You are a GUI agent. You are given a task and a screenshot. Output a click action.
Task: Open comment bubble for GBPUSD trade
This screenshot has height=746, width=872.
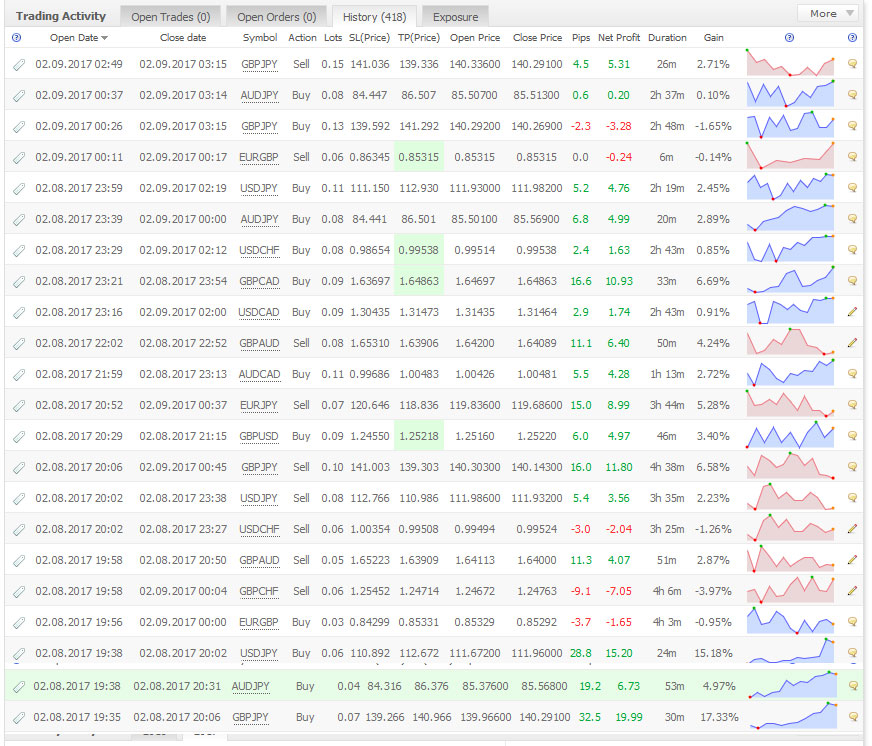[x=852, y=436]
